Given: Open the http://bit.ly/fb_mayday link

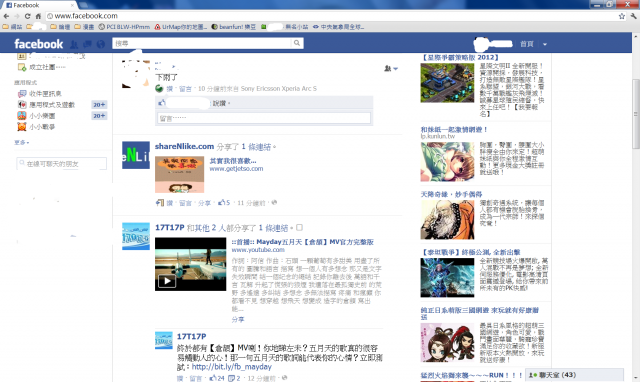Looking at the screenshot, I should 231,367.
